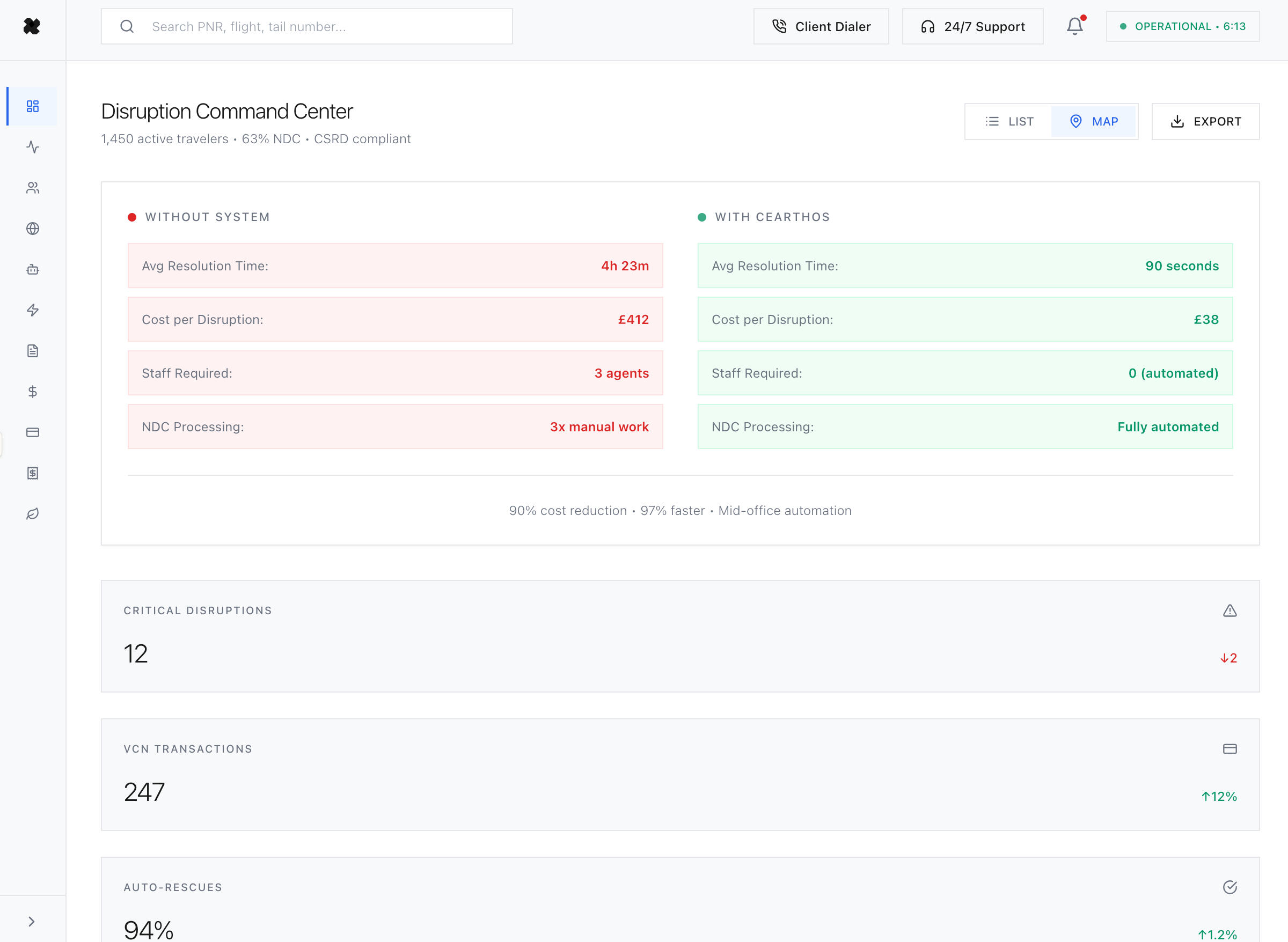The height and width of the screenshot is (942, 1288).
Task: Open the dashboard grid sidebar icon
Action: [x=33, y=106]
